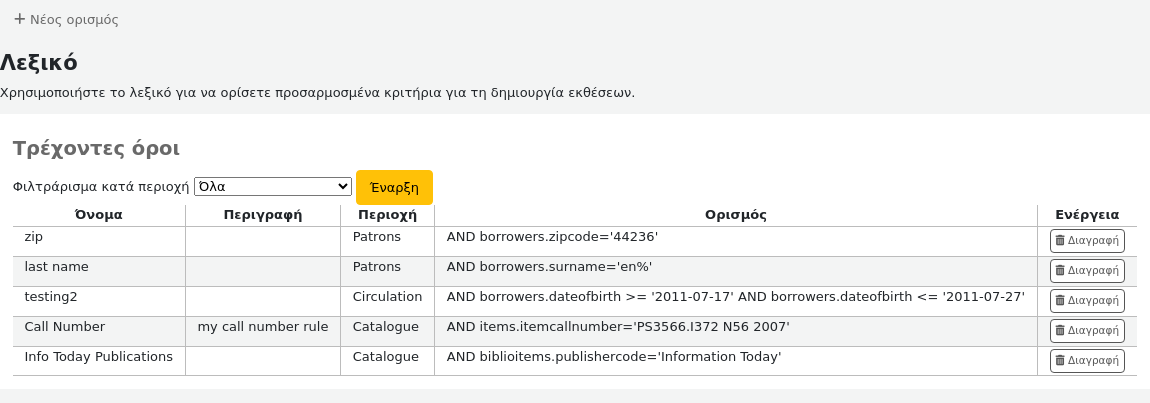
Task: Click the Info Today Publications name cell
Action: point(98,357)
